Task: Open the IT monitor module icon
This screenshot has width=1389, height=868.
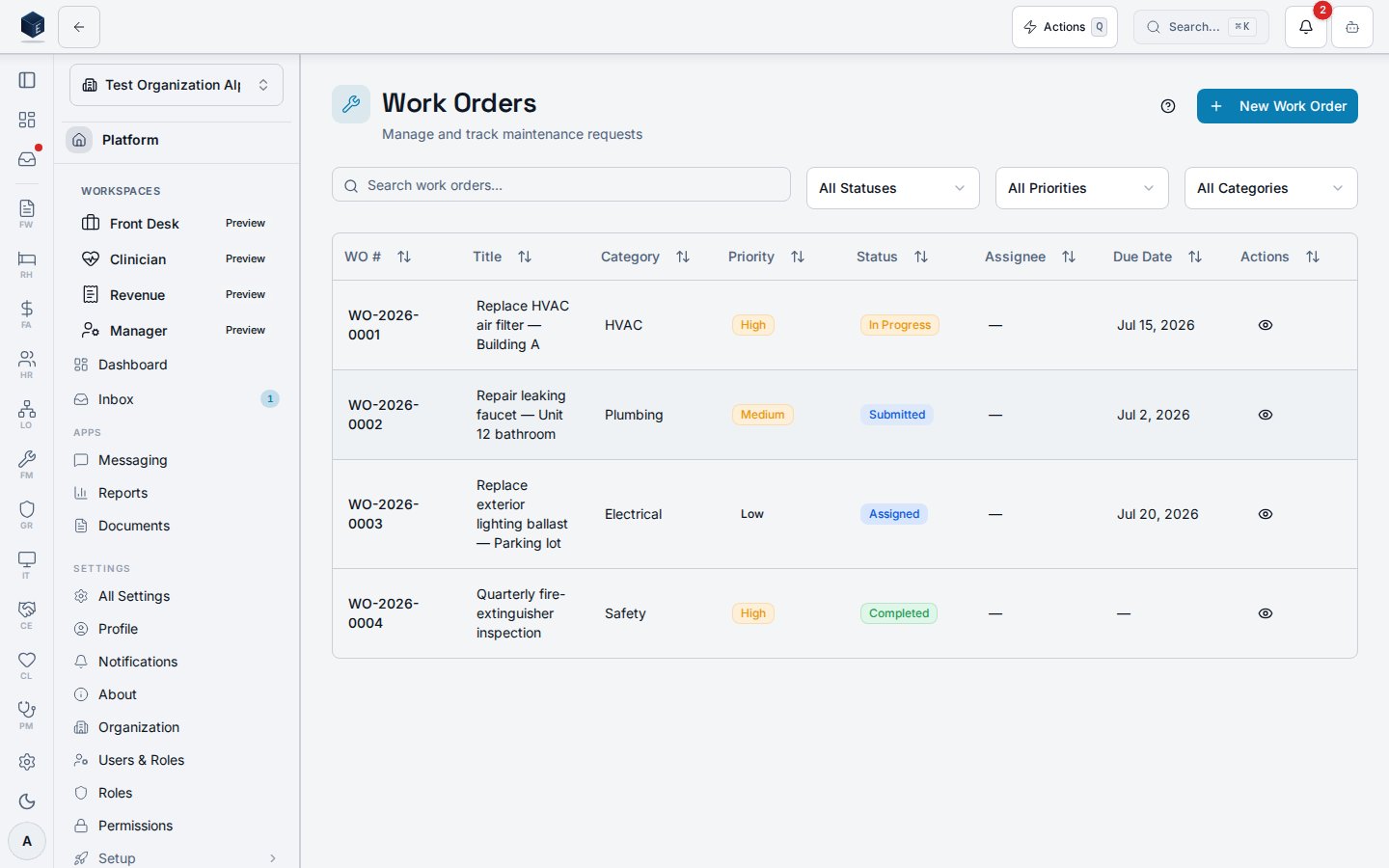Action: (x=27, y=564)
